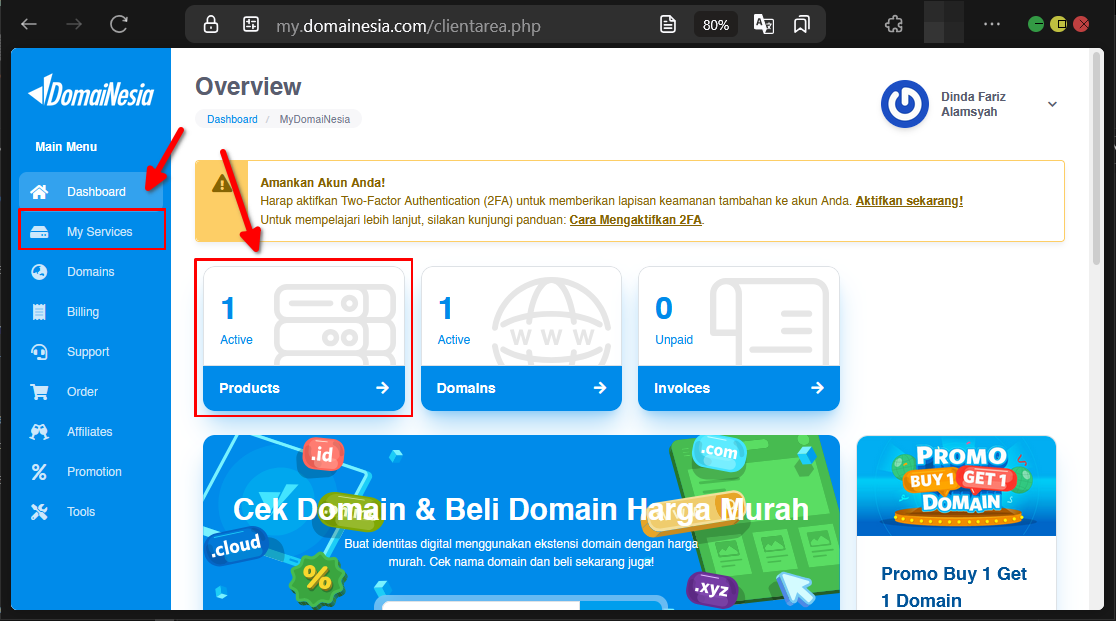
Task: Click the Promotion percent icon
Action: pos(39,472)
